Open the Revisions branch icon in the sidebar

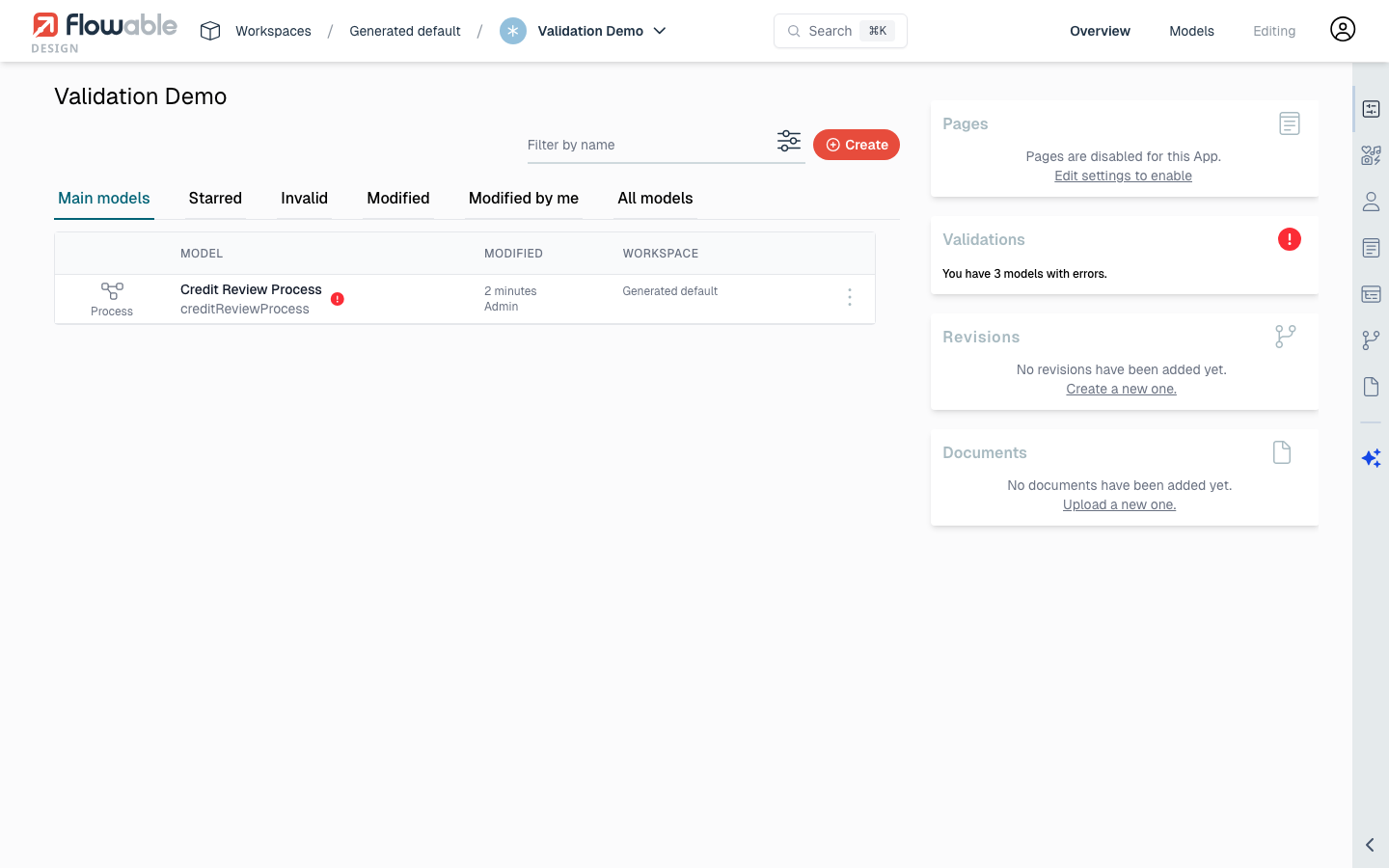click(1371, 339)
